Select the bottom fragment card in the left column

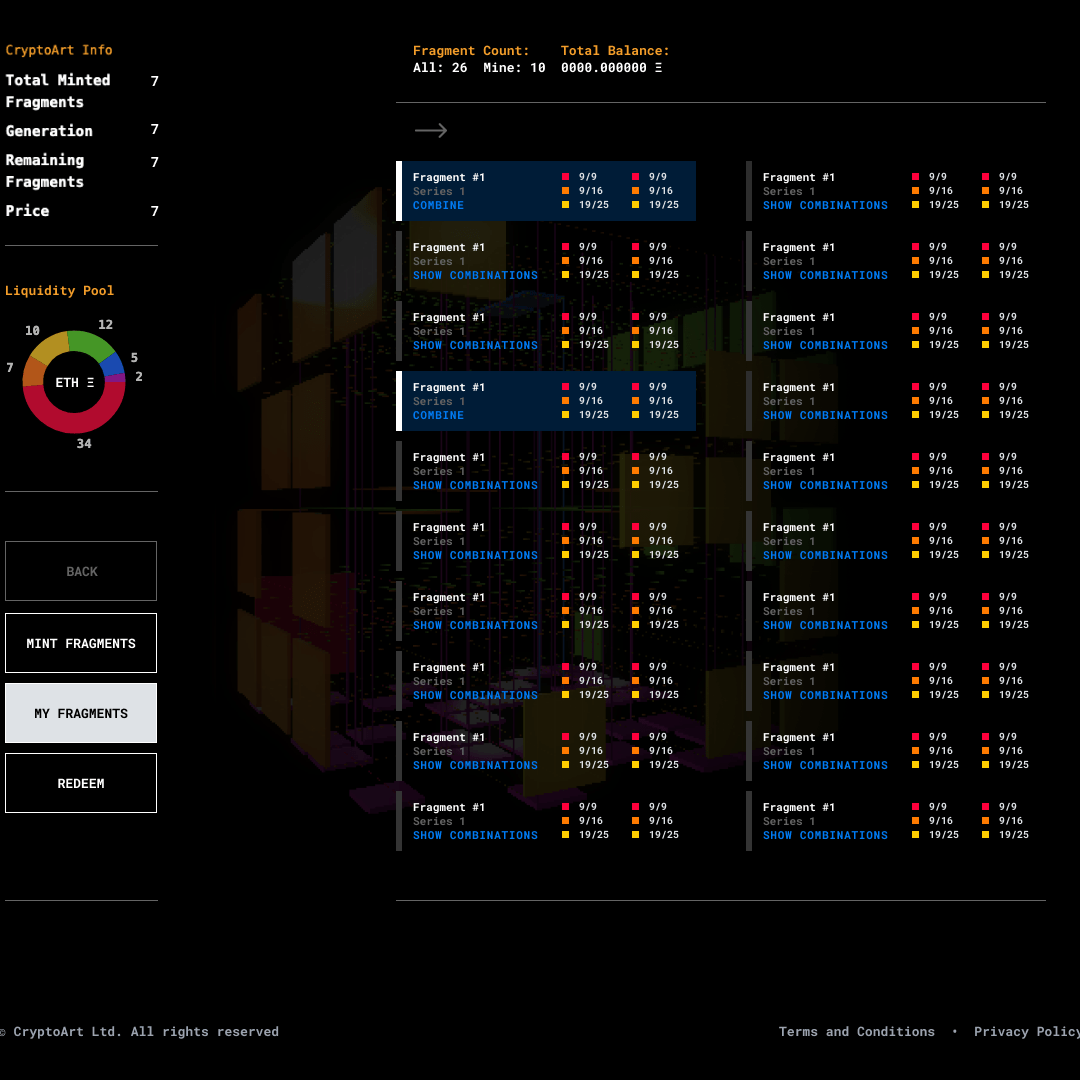click(x=545, y=821)
